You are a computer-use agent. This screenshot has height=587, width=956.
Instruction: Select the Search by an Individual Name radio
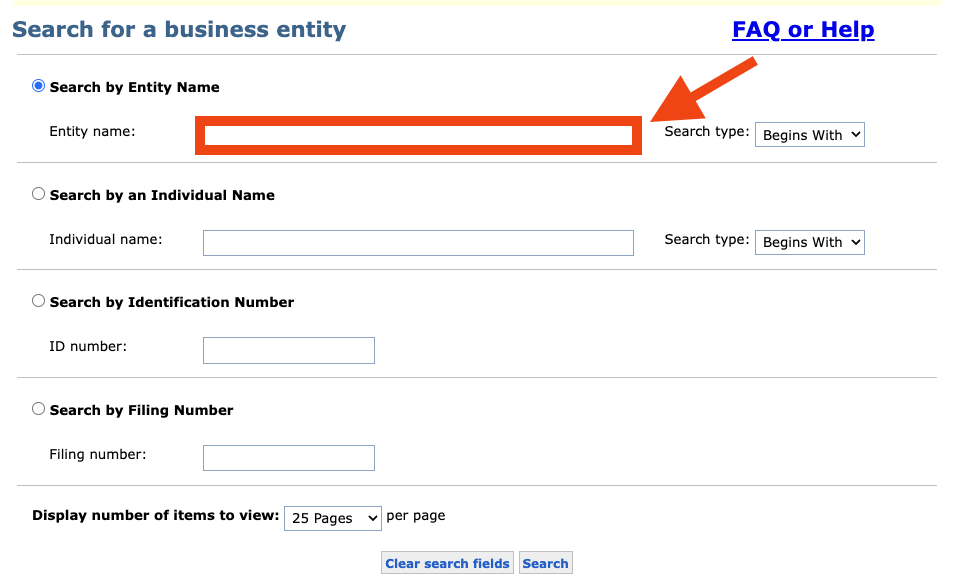coord(38,194)
